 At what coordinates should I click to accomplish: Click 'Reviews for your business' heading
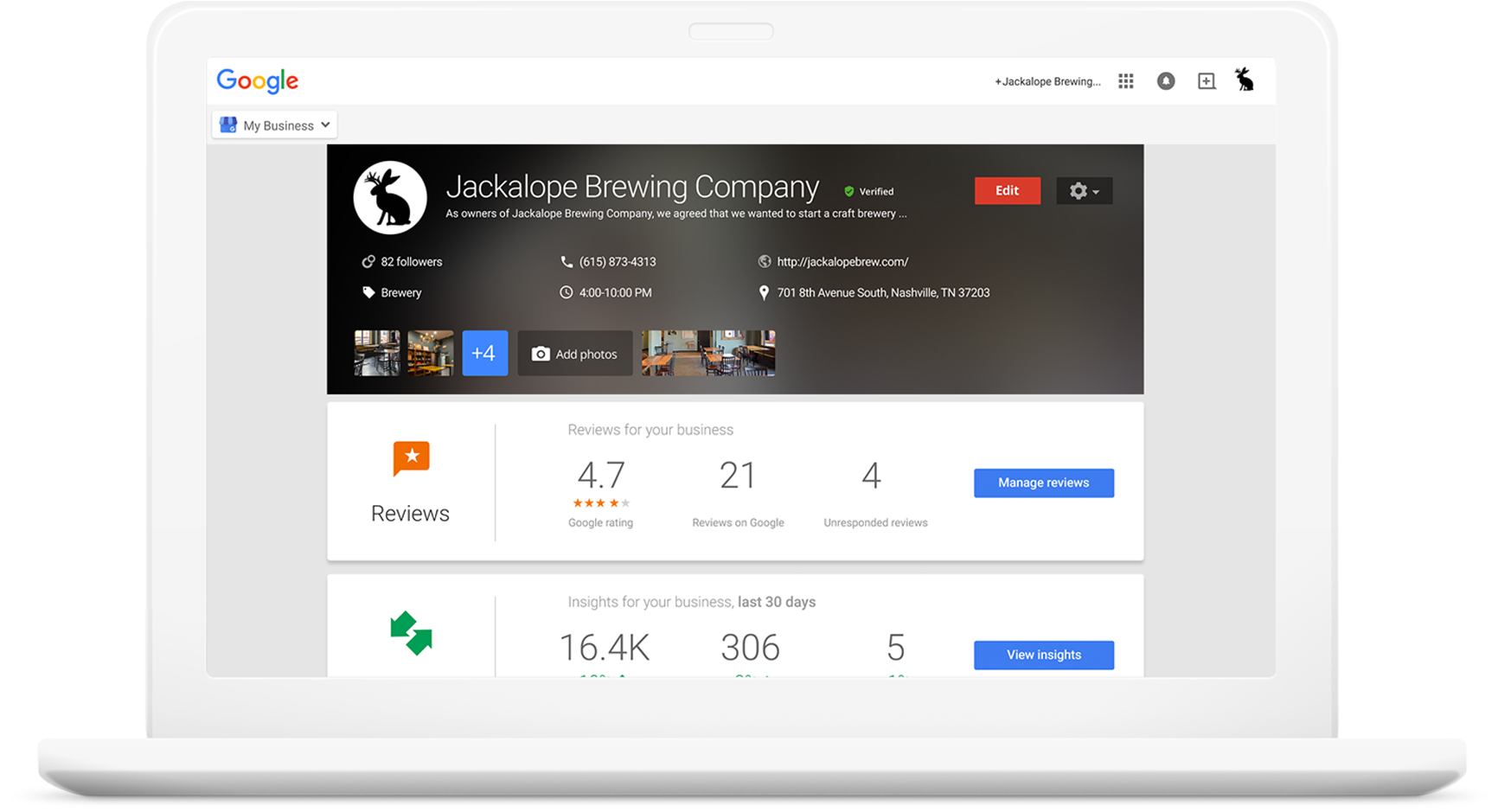[650, 430]
